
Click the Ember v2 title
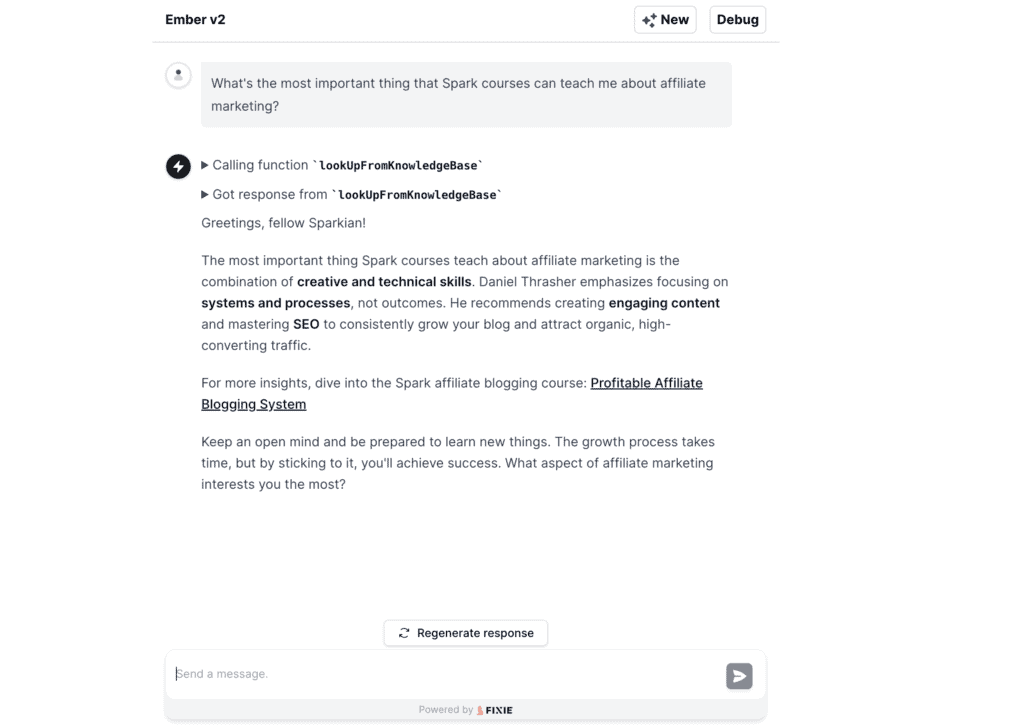coord(195,20)
